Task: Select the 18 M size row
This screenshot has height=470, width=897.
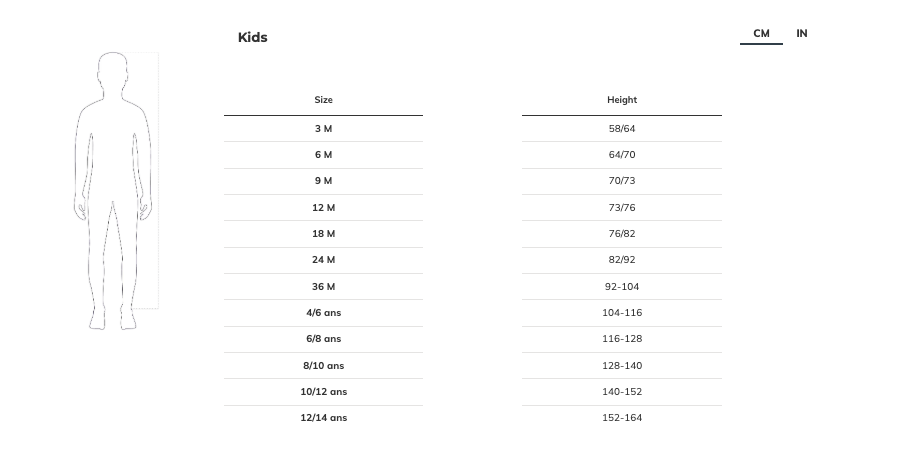Action: pyautogui.click(x=323, y=234)
